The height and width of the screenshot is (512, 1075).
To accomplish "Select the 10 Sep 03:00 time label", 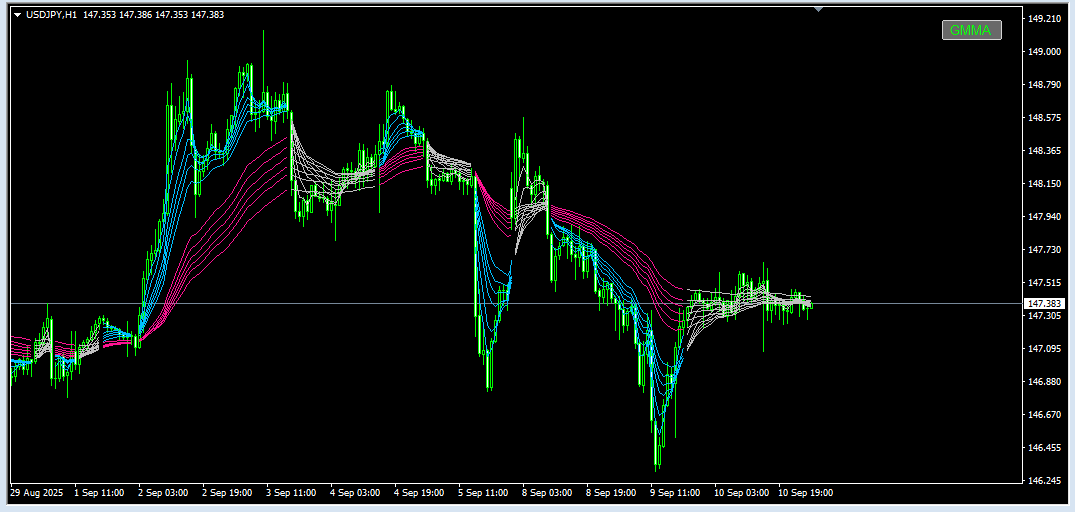I will (x=742, y=493).
